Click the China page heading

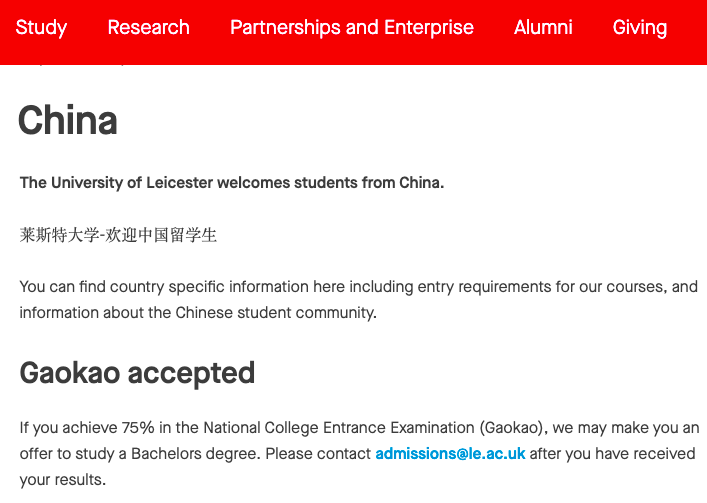(x=68, y=120)
